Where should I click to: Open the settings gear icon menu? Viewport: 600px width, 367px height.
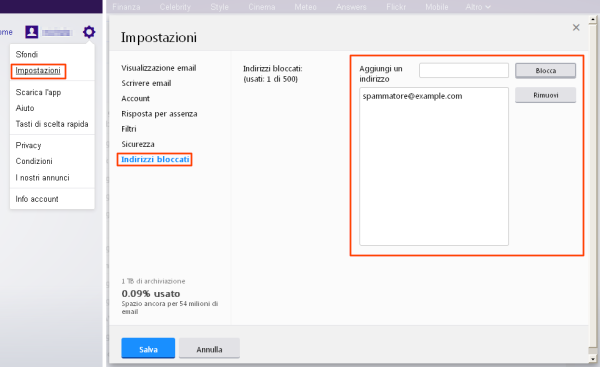(89, 32)
